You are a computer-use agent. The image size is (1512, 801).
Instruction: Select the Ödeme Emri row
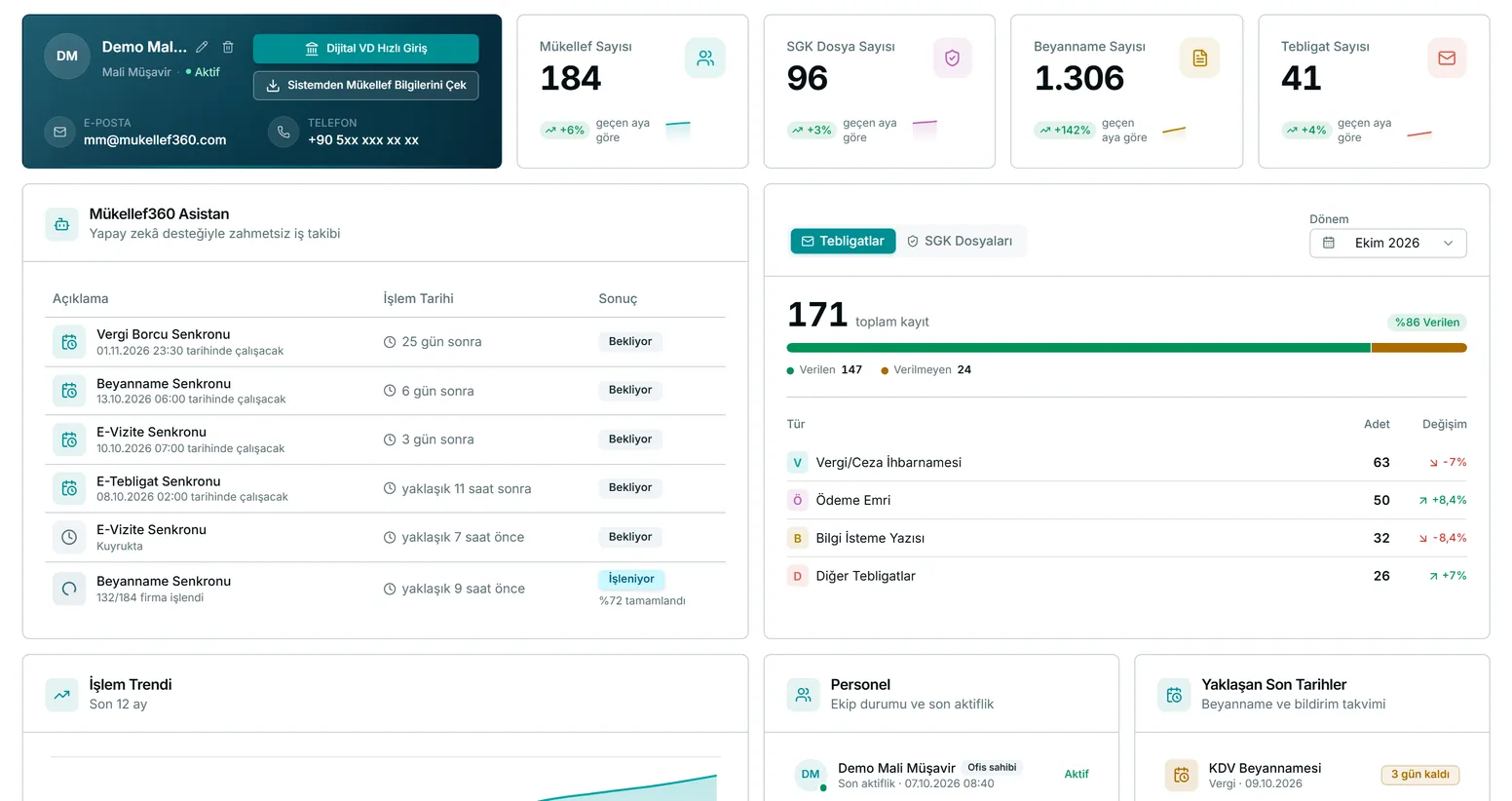coord(1126,500)
